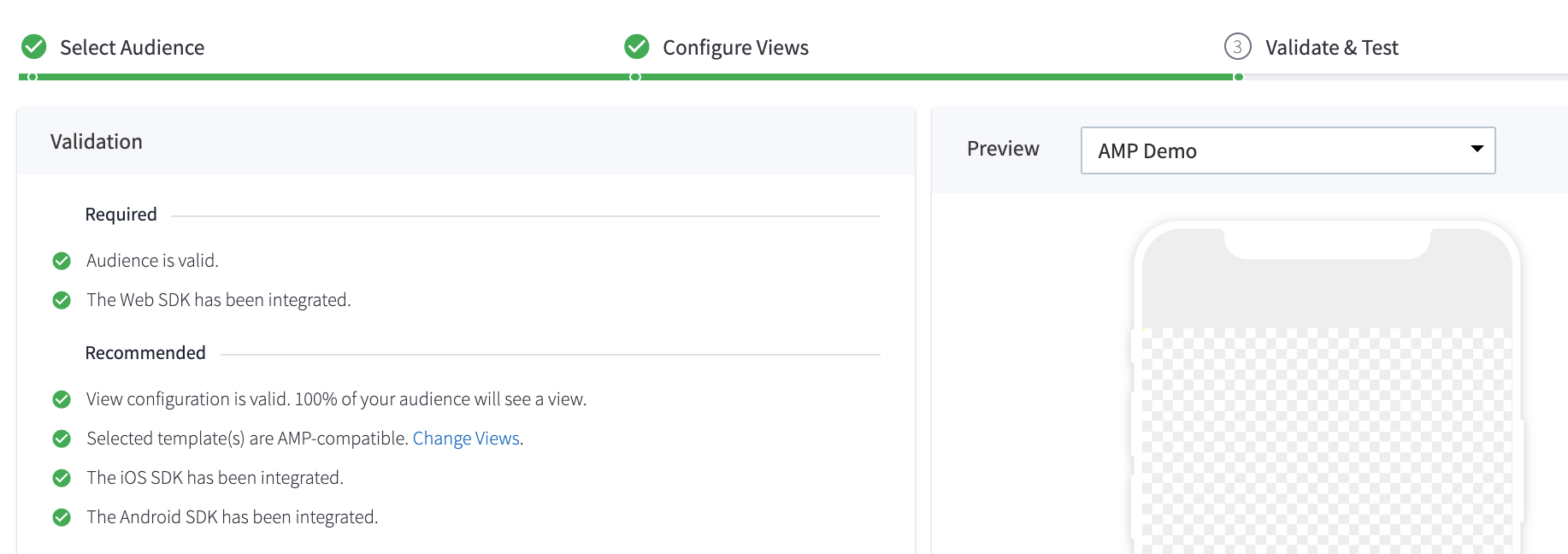Follow the Change Views link

(x=466, y=439)
